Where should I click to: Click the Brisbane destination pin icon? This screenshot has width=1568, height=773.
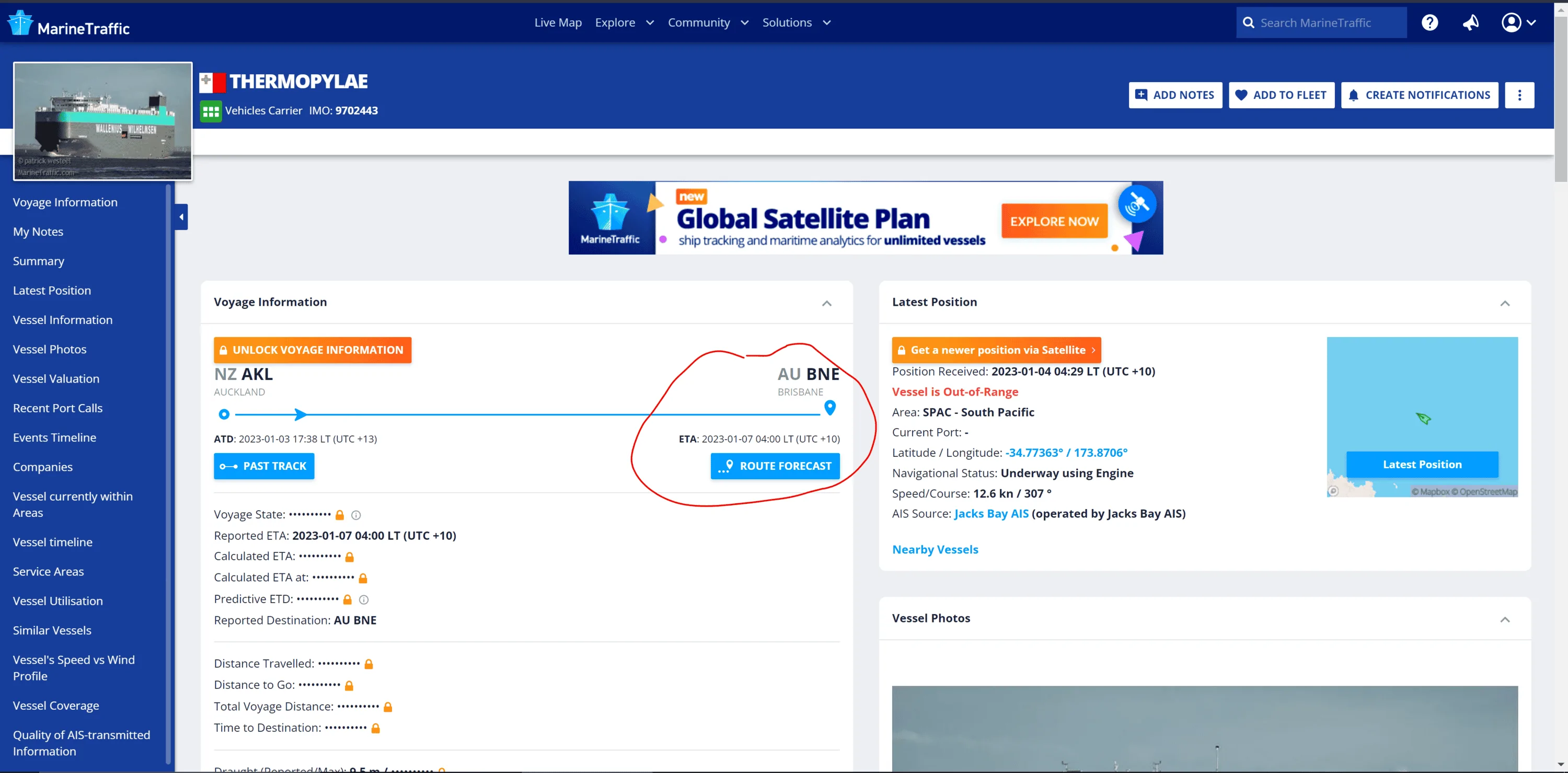(829, 407)
